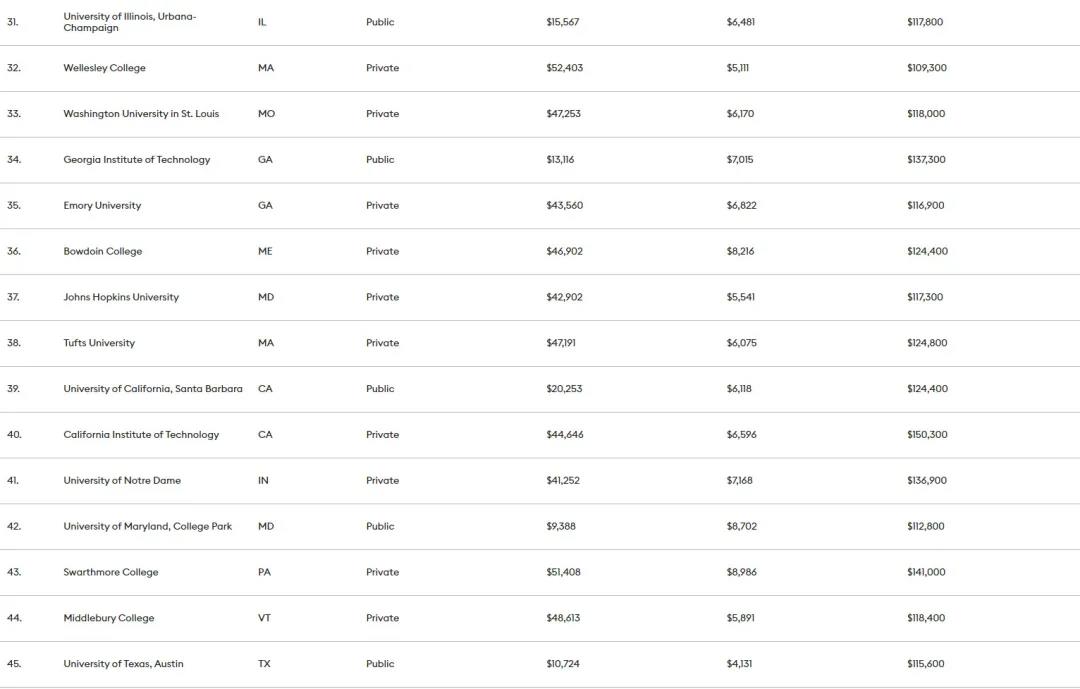Open Washington University in St. Louis entry
The width and height of the screenshot is (1080, 689).
coord(141,114)
